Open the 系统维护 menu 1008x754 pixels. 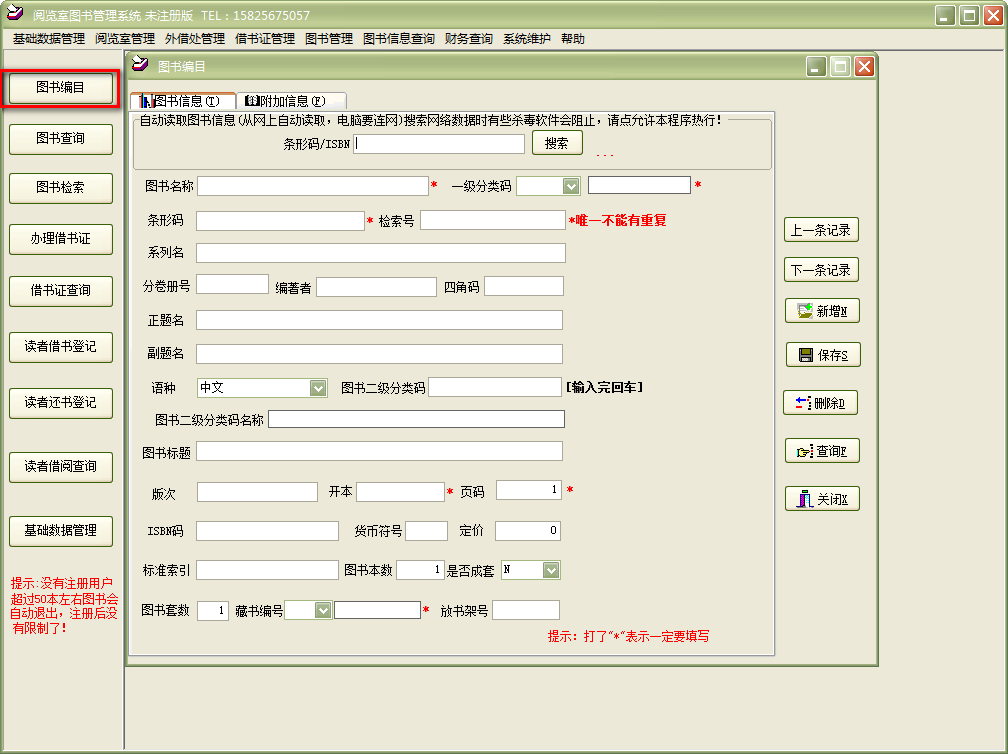(526, 39)
